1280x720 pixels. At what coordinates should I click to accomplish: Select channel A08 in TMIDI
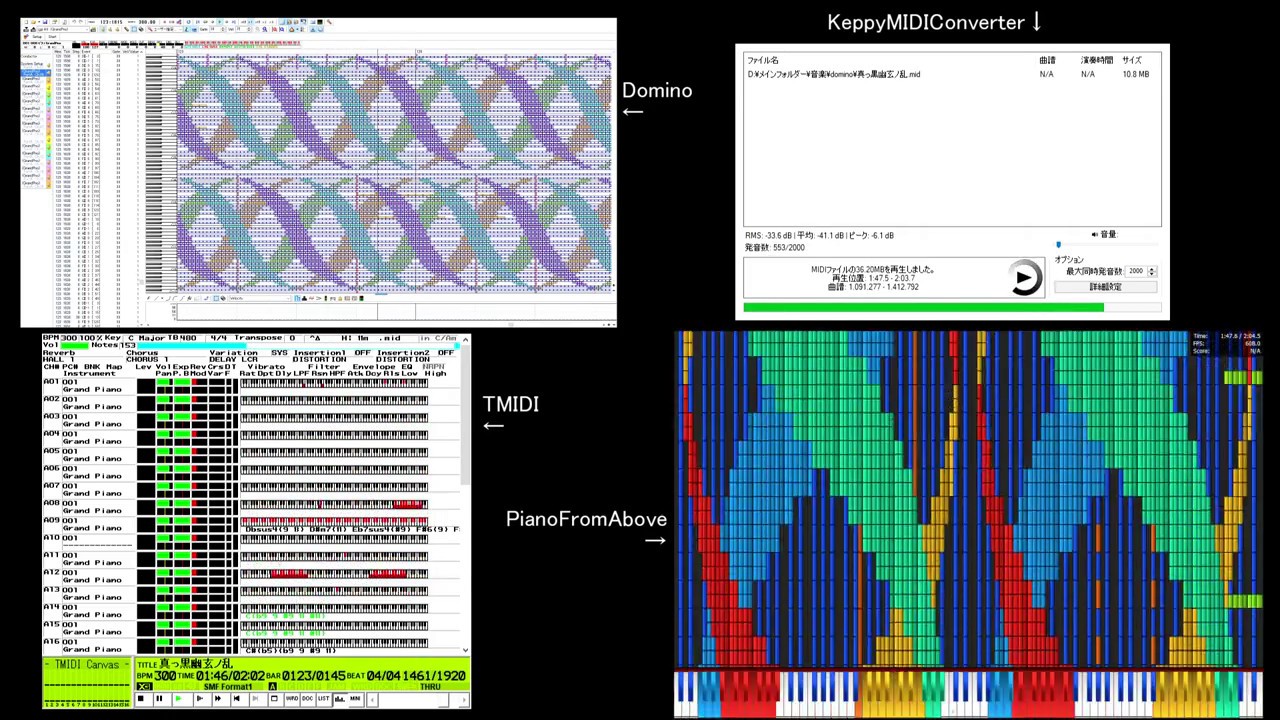pos(52,503)
